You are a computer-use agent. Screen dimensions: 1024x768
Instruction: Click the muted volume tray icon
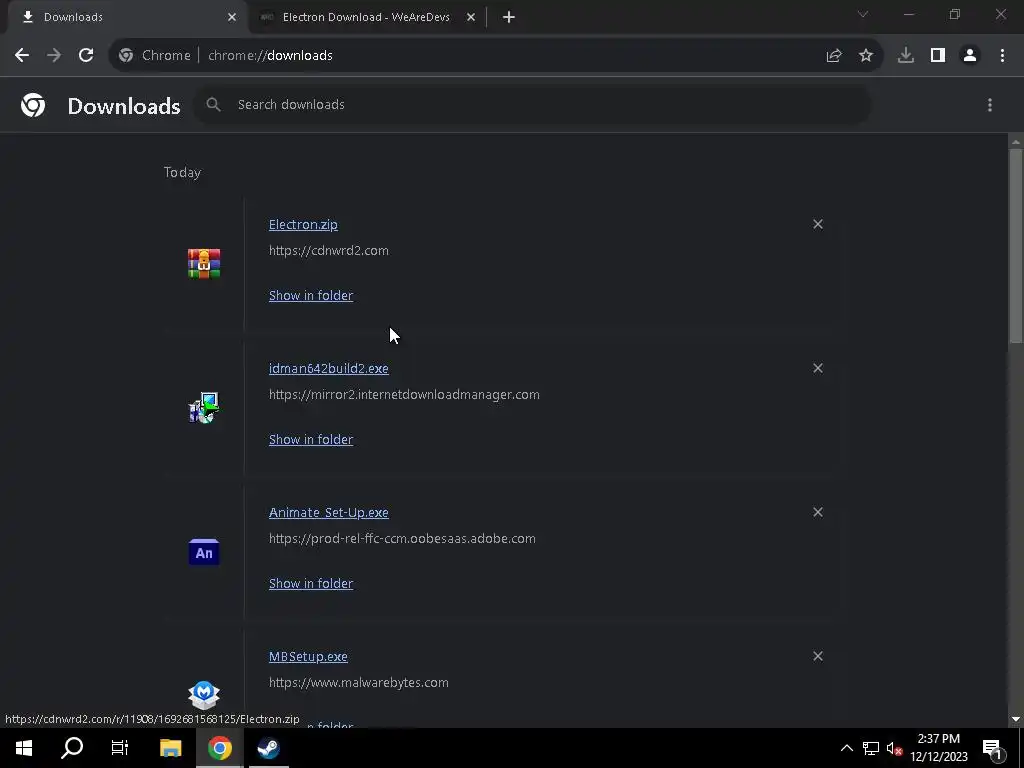click(x=894, y=748)
